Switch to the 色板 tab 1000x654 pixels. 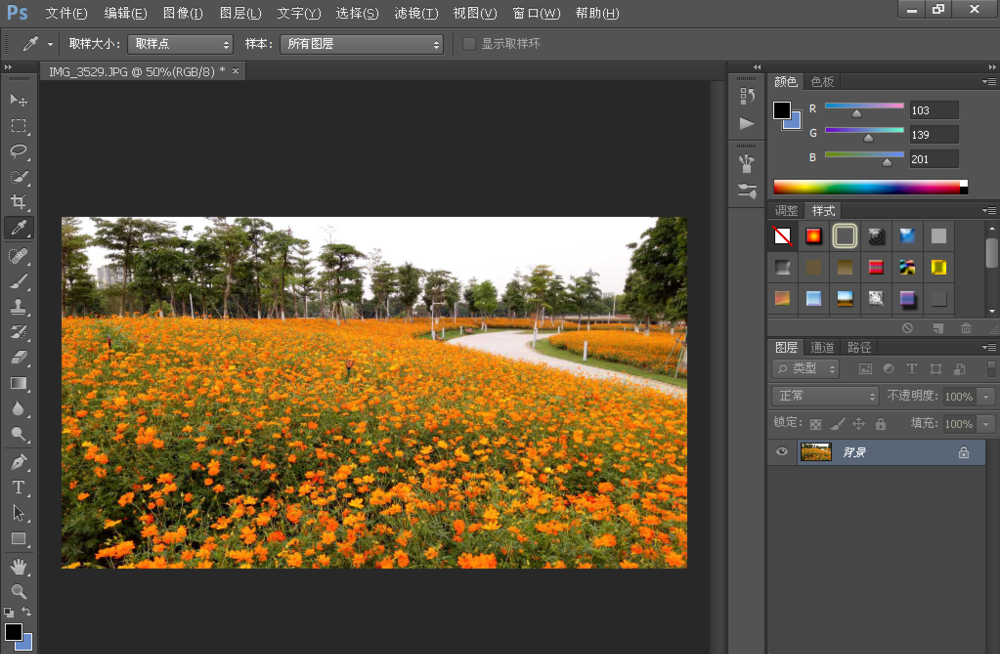click(x=822, y=82)
